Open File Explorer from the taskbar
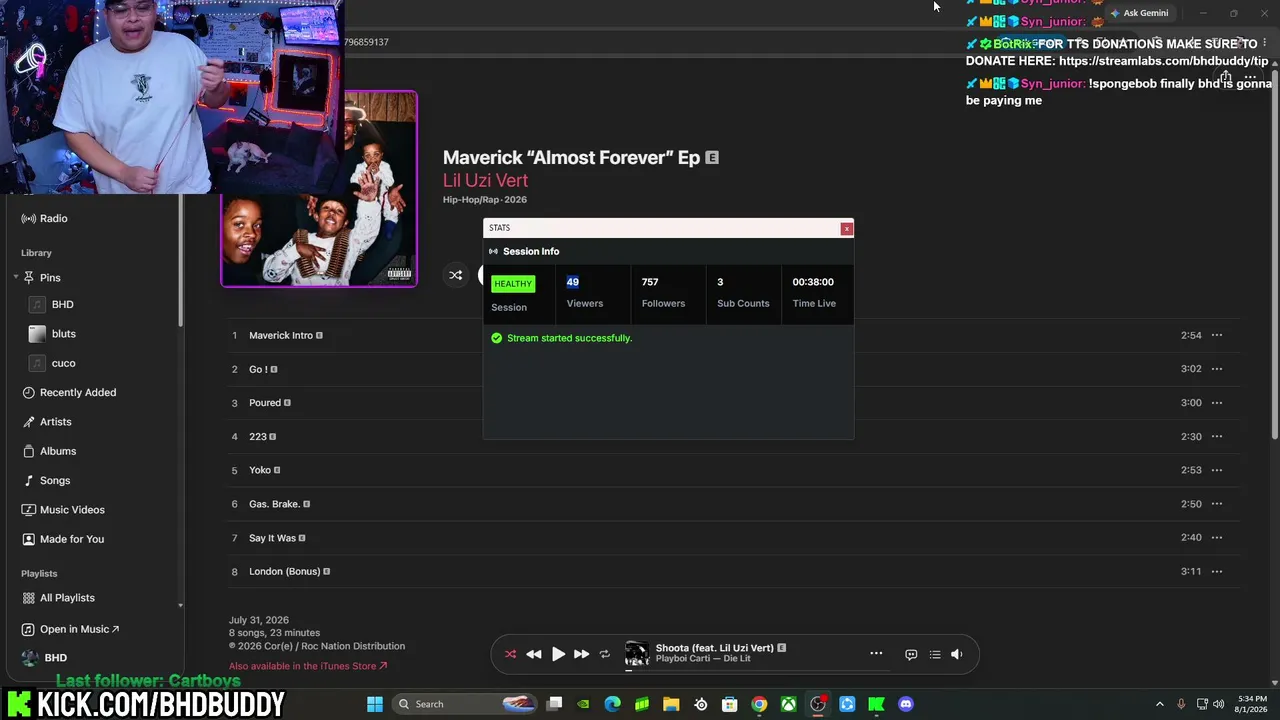Viewport: 1280px width, 720px height. pyautogui.click(x=671, y=704)
